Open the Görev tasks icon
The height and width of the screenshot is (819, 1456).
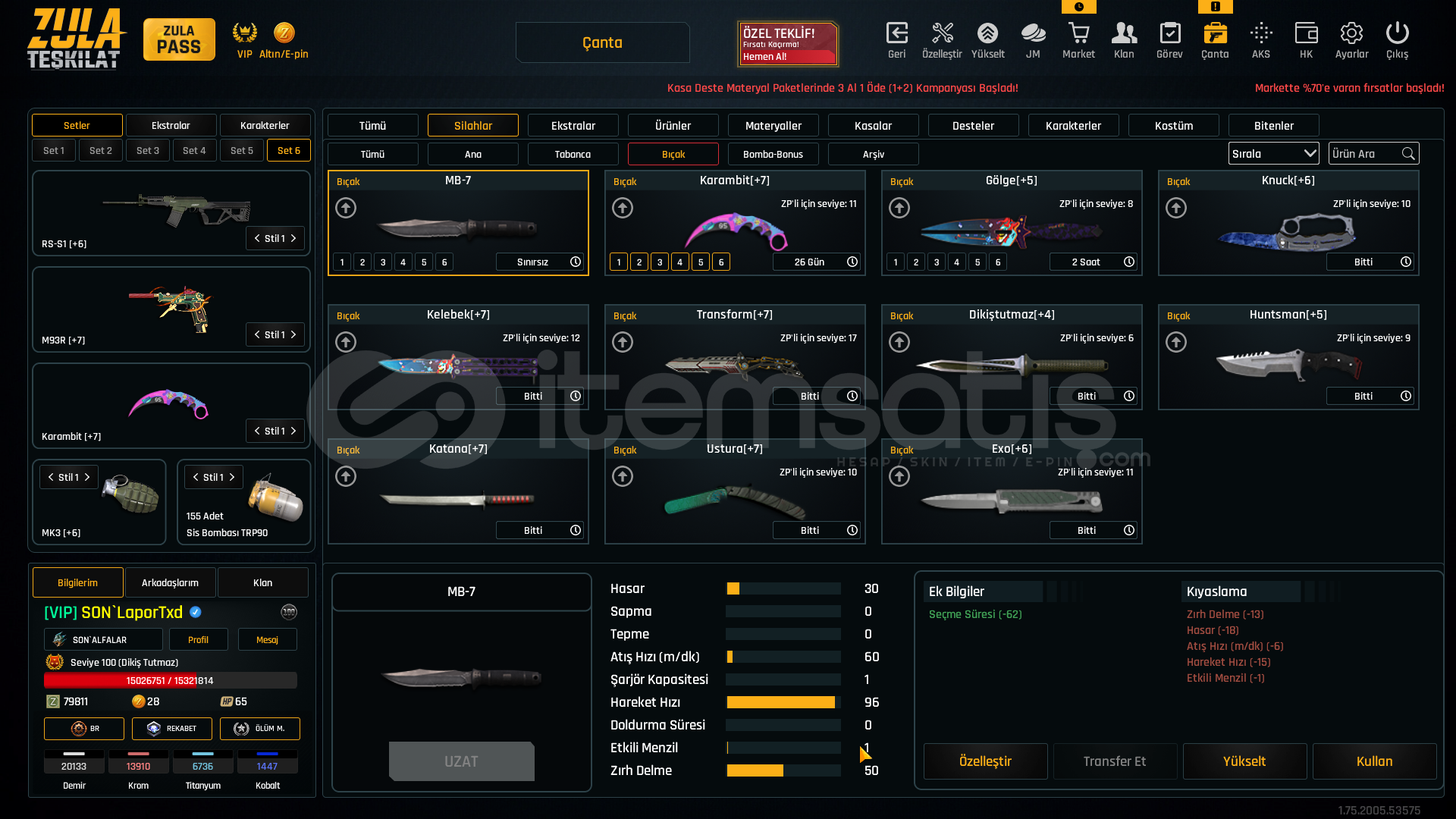click(x=1169, y=33)
